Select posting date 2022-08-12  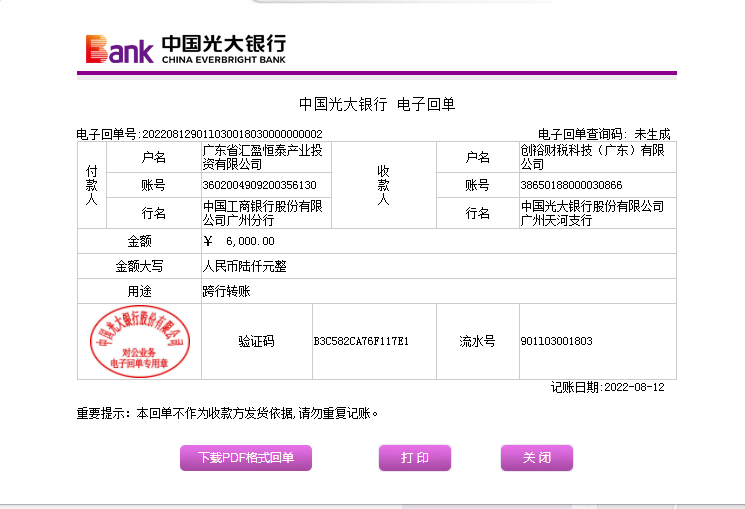point(634,387)
